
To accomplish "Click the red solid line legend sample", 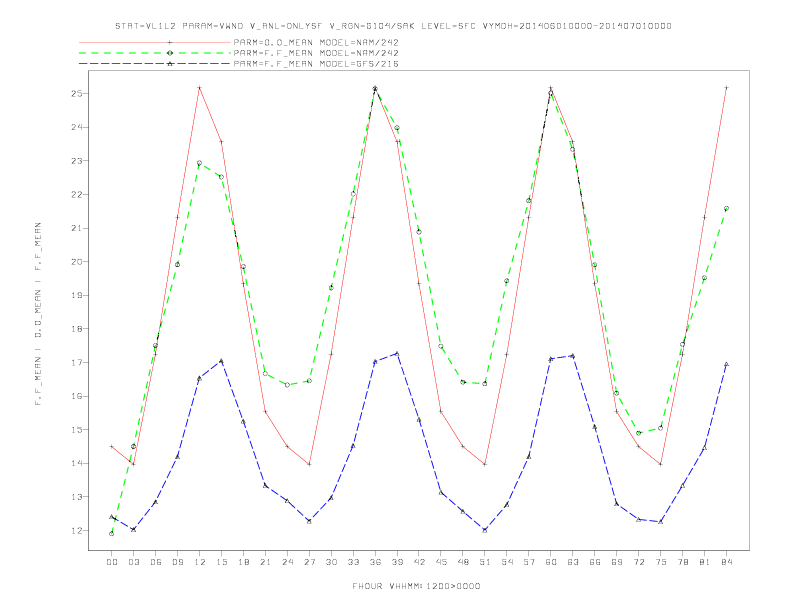I will click(x=155, y=42).
